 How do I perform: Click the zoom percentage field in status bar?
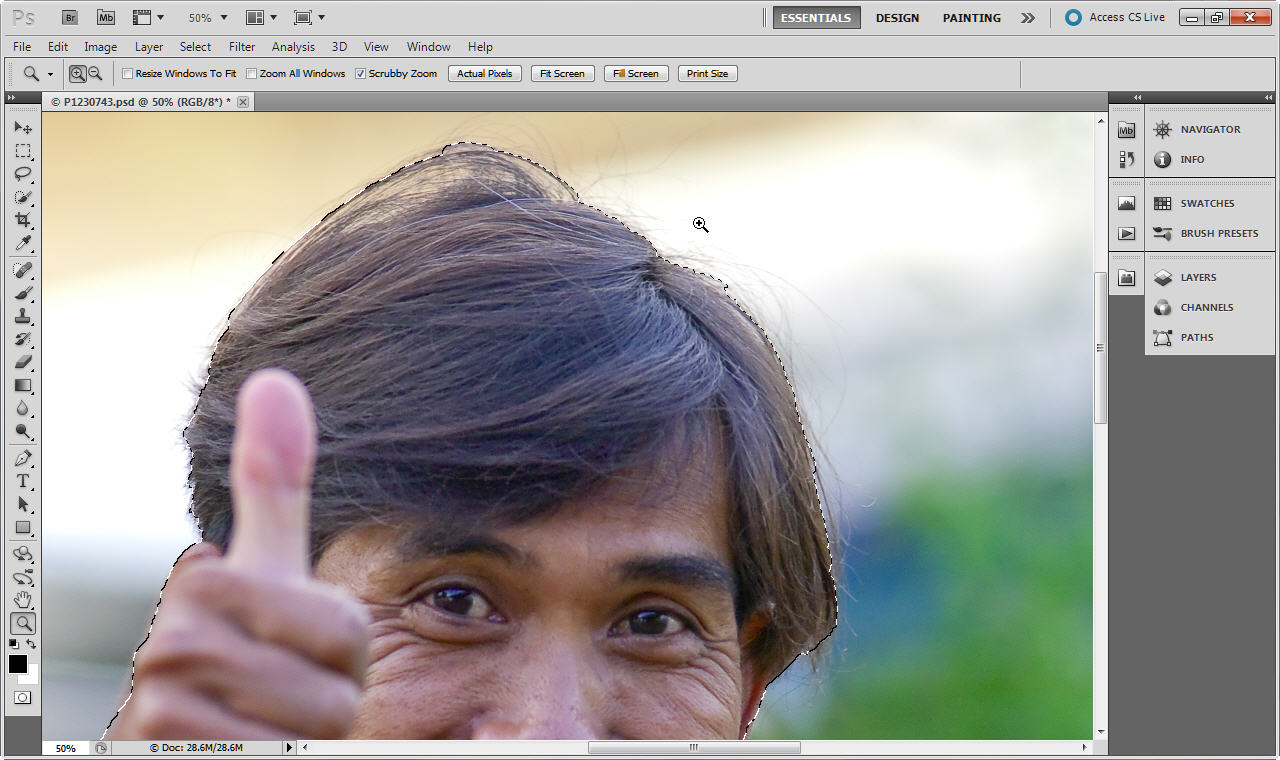coord(66,747)
